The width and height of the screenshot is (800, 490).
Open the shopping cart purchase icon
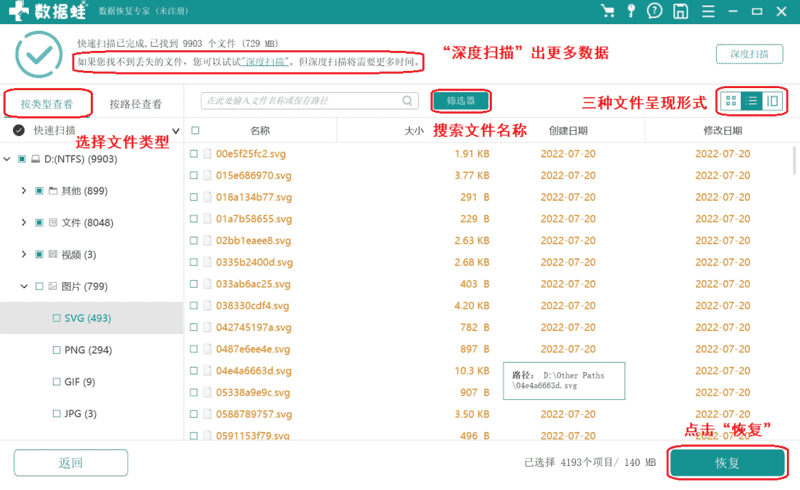click(607, 11)
